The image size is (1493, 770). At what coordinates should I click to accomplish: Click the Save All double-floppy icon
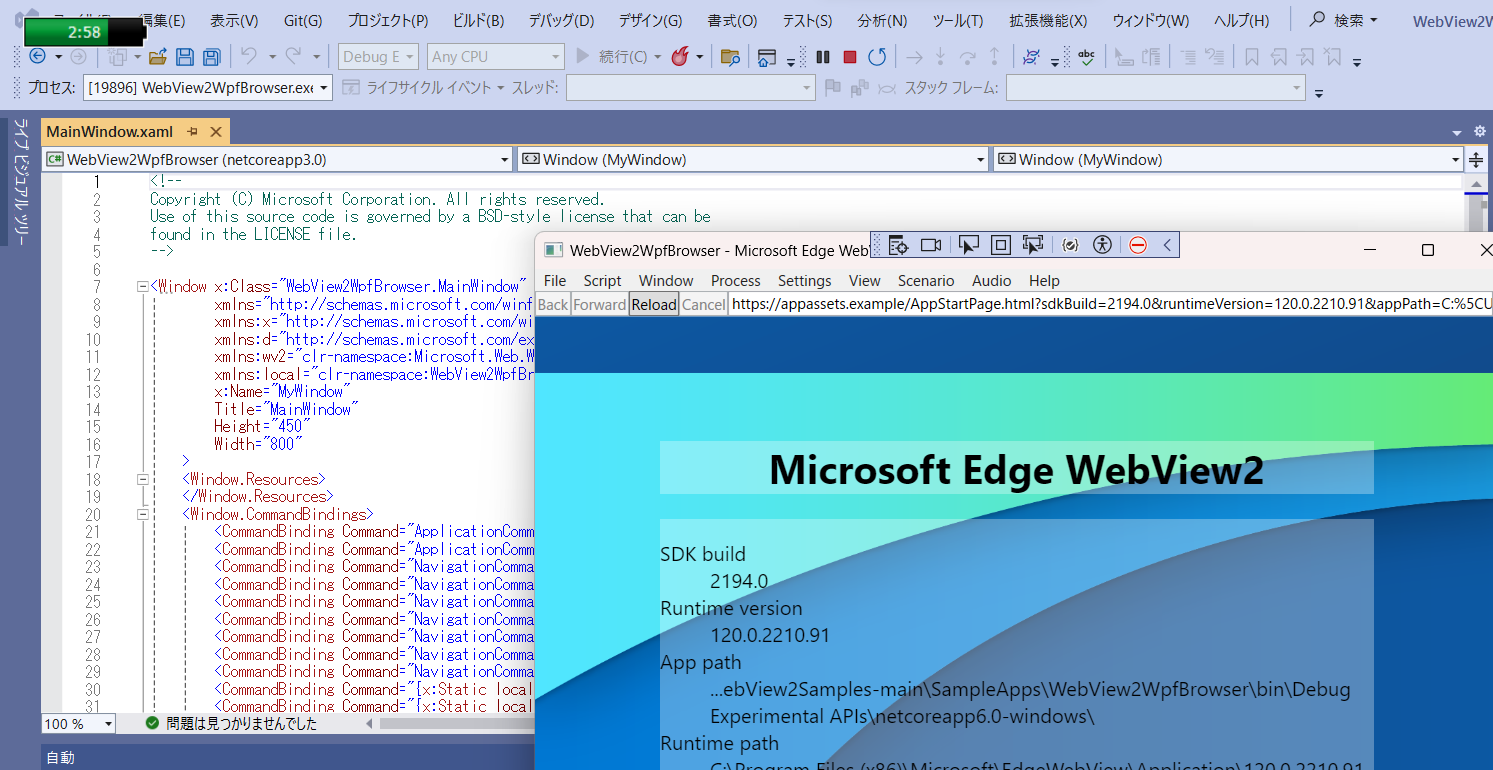[x=212, y=57]
